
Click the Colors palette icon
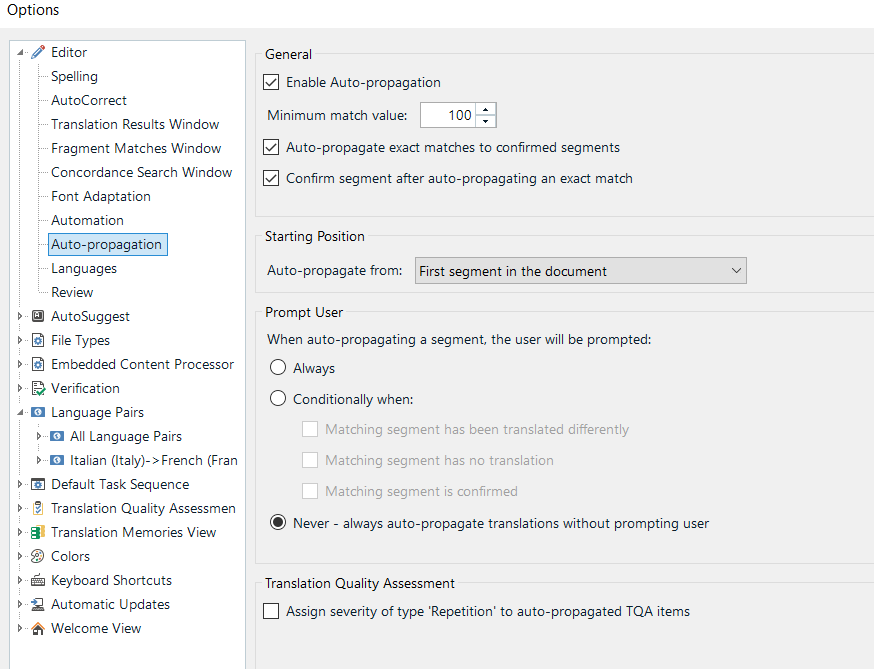[x=38, y=556]
